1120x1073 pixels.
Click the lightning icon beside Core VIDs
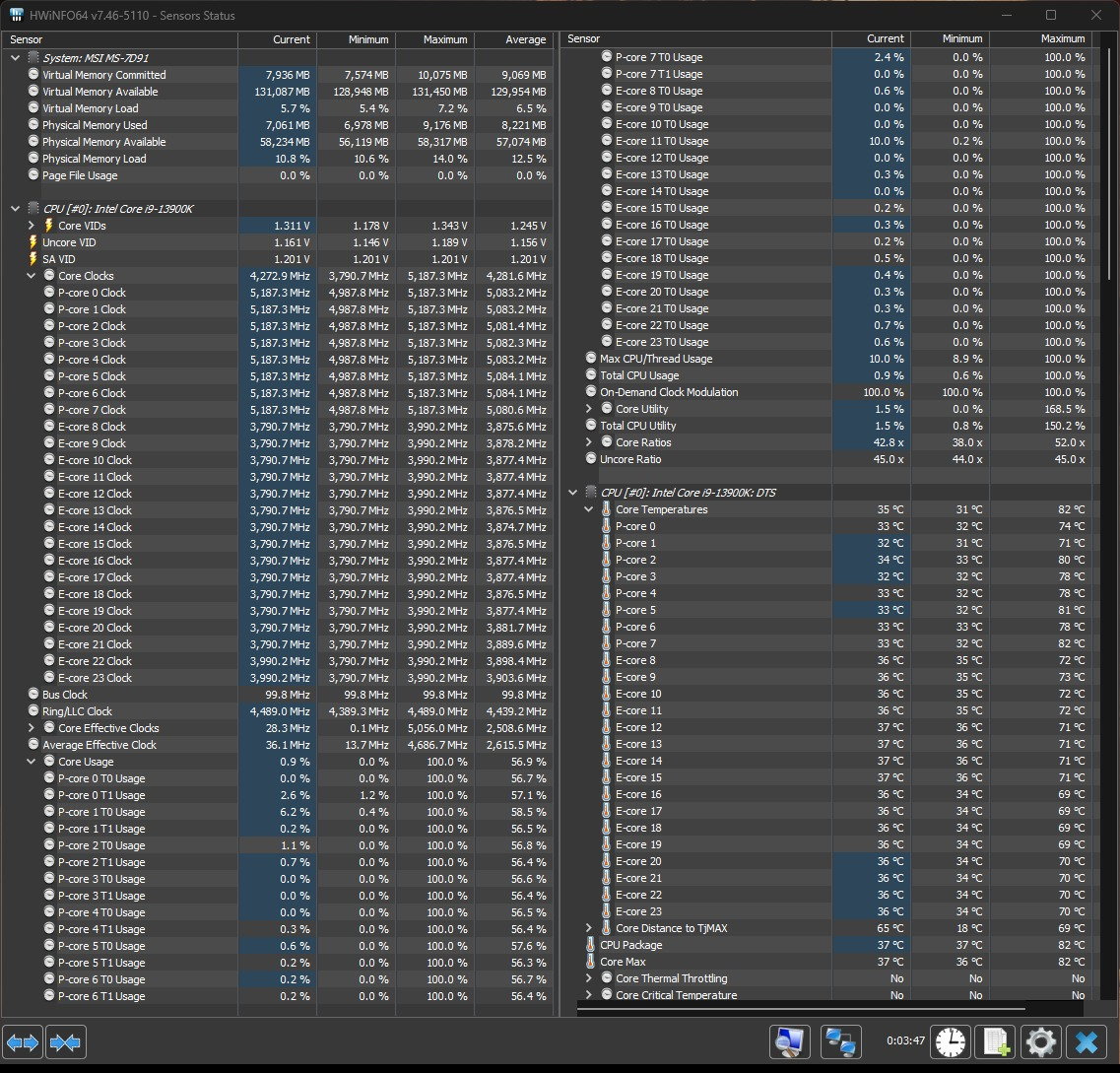[x=48, y=225]
